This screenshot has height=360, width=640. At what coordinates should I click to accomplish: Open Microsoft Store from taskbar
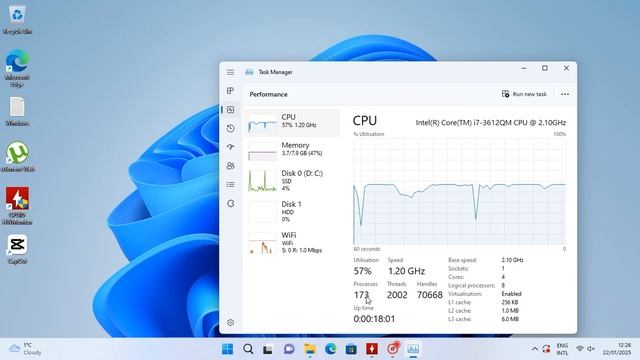(351, 349)
